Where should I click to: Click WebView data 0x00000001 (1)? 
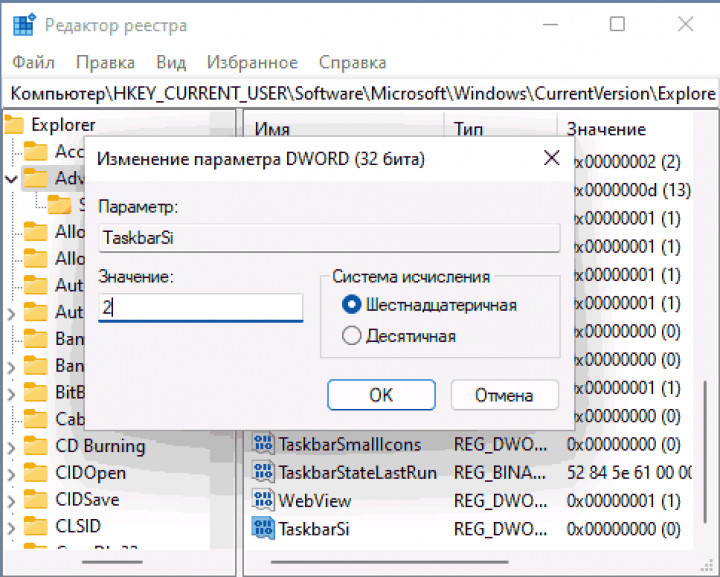point(624,501)
